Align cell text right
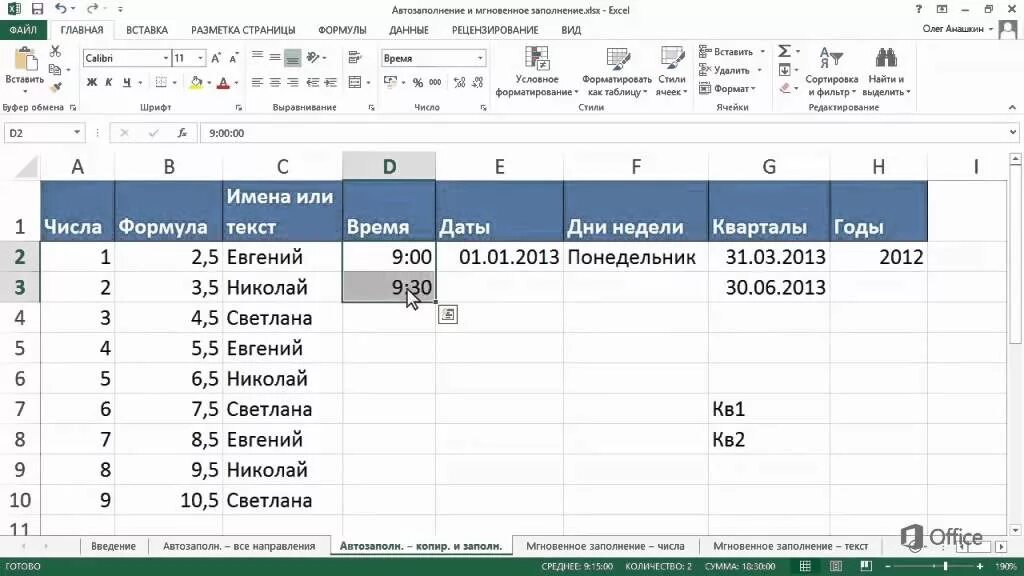 (293, 82)
